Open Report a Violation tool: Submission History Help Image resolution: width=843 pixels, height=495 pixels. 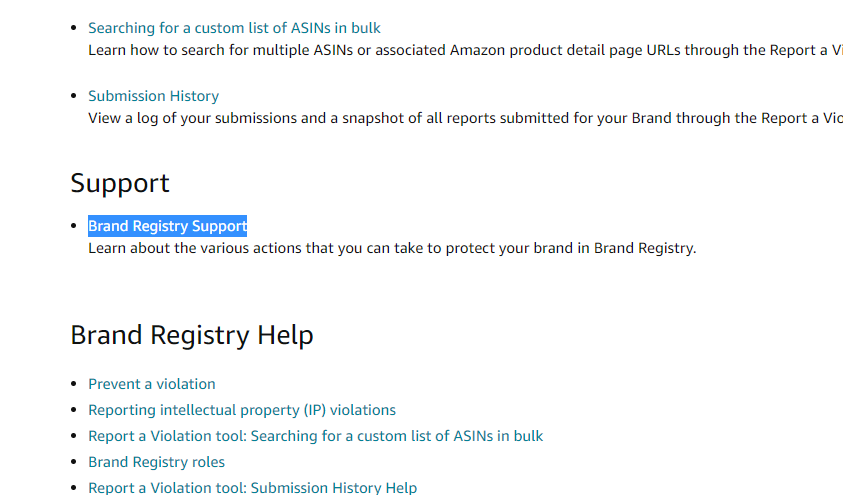(252, 488)
